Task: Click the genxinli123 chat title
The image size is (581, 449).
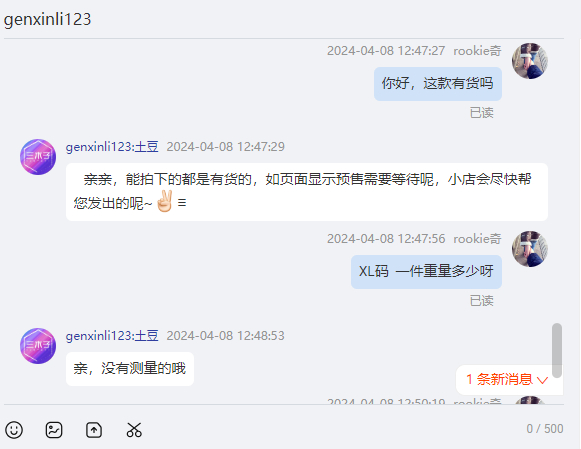Action: 47,19
